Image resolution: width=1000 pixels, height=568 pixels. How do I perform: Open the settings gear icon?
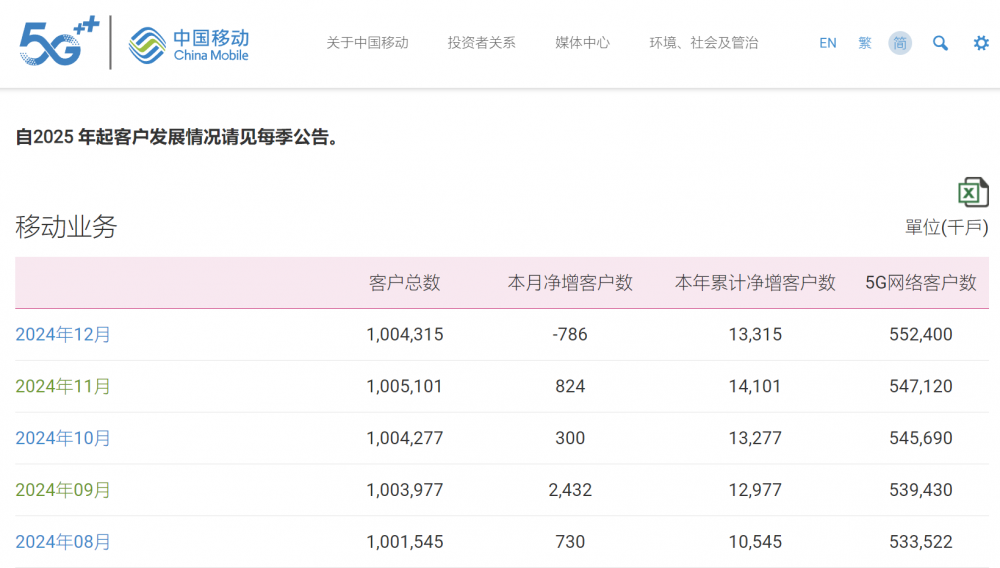tap(981, 43)
